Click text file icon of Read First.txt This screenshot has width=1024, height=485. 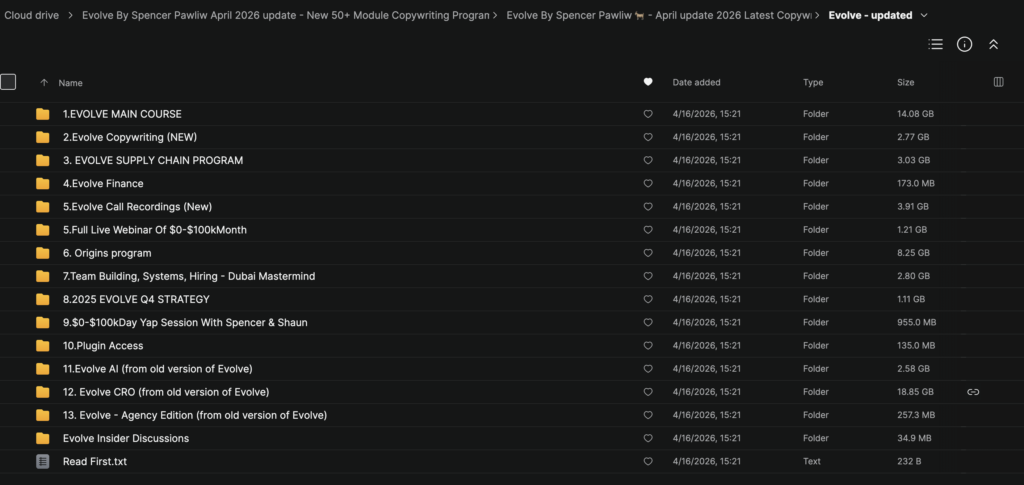click(x=42, y=462)
